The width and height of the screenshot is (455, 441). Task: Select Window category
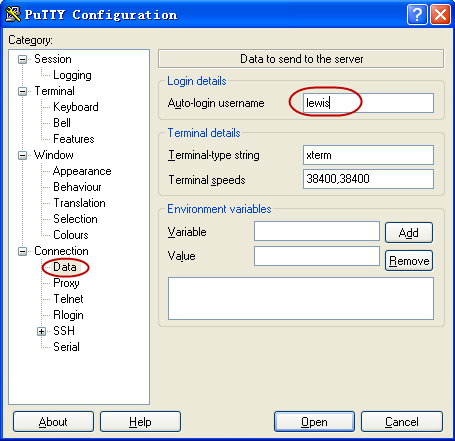(x=53, y=155)
